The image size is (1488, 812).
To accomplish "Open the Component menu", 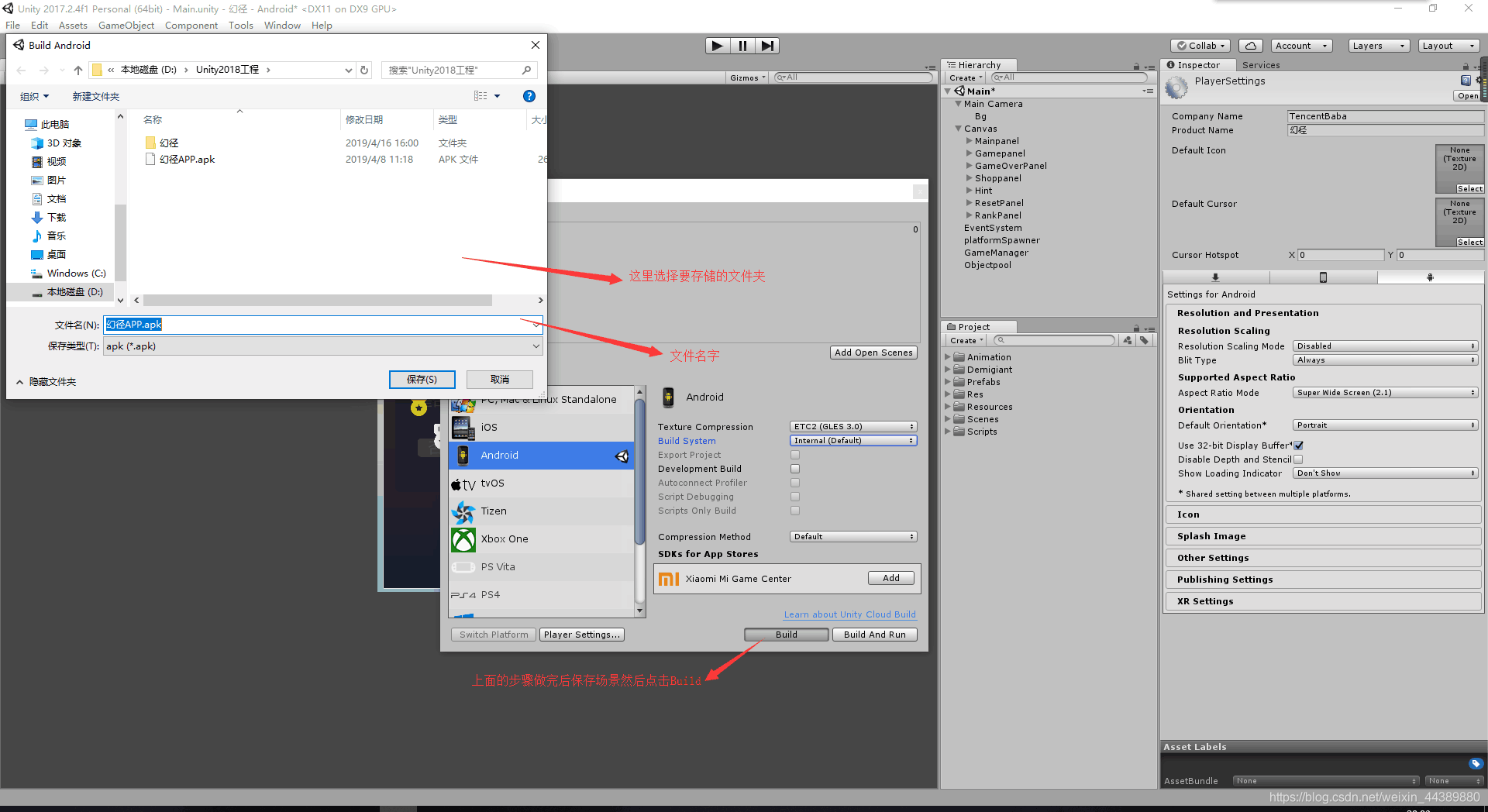I will (x=191, y=26).
